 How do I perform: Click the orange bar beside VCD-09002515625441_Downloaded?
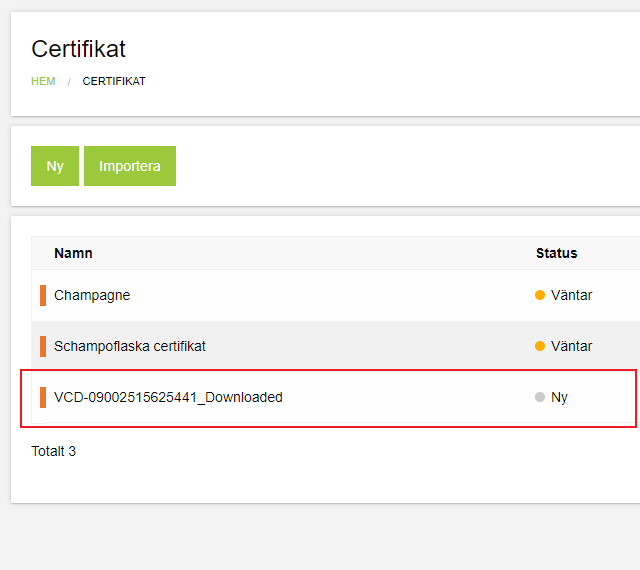click(x=43, y=397)
